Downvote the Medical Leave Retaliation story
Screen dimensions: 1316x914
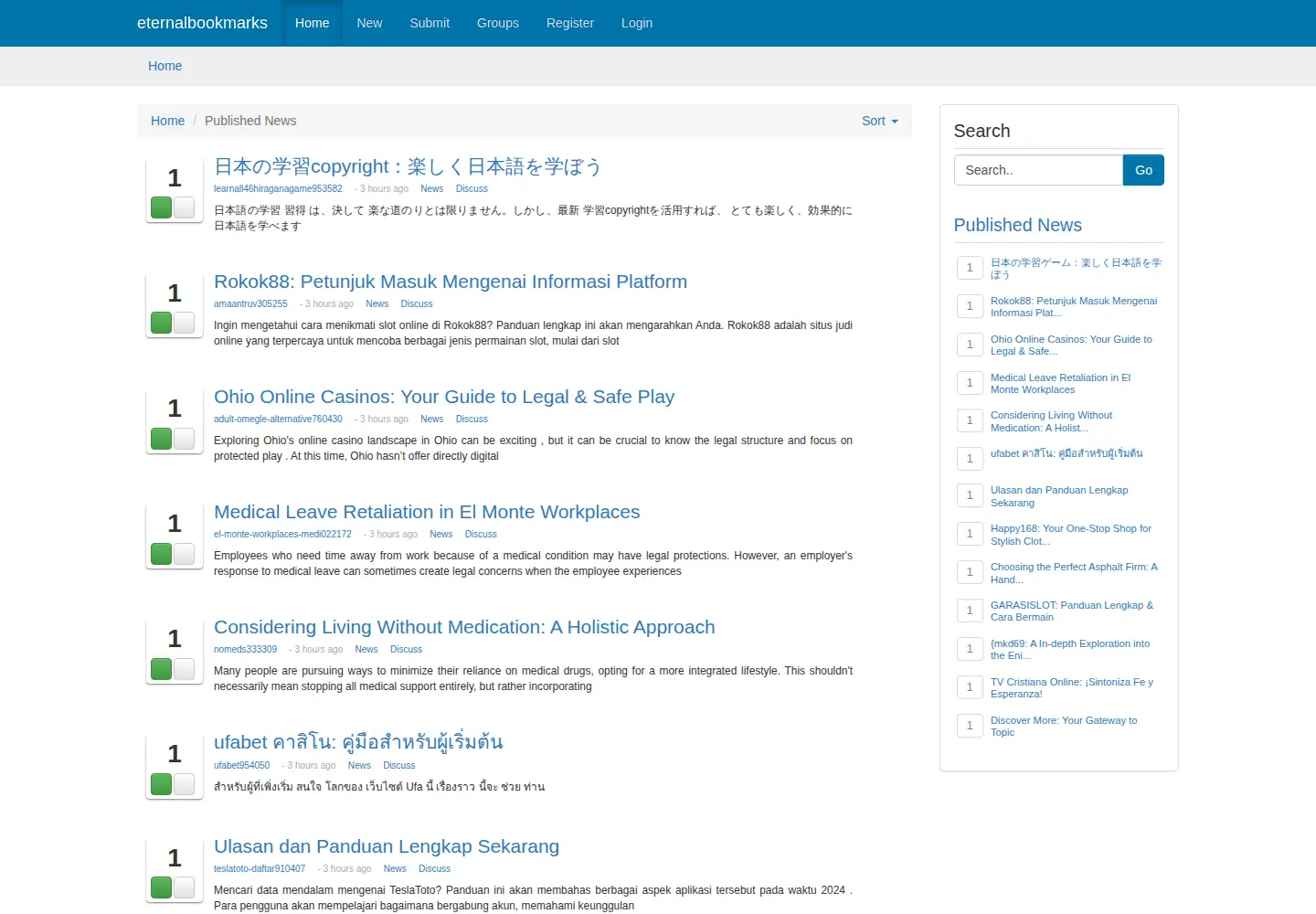185,553
